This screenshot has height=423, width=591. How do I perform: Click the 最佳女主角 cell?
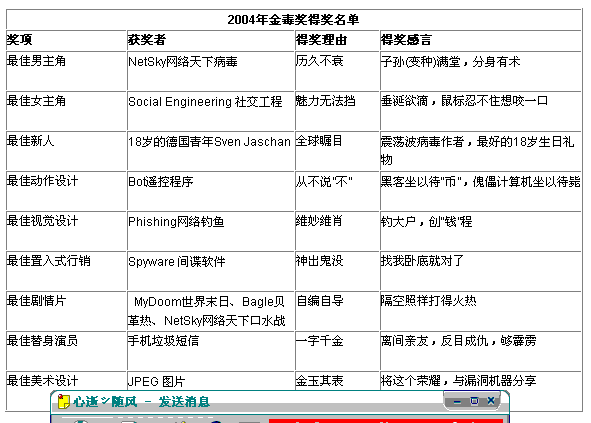coord(66,111)
